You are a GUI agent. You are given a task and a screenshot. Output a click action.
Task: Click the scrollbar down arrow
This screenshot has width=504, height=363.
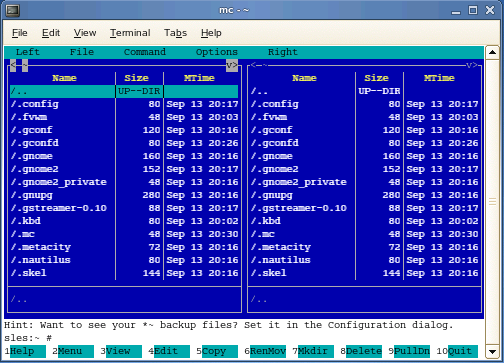click(492, 351)
